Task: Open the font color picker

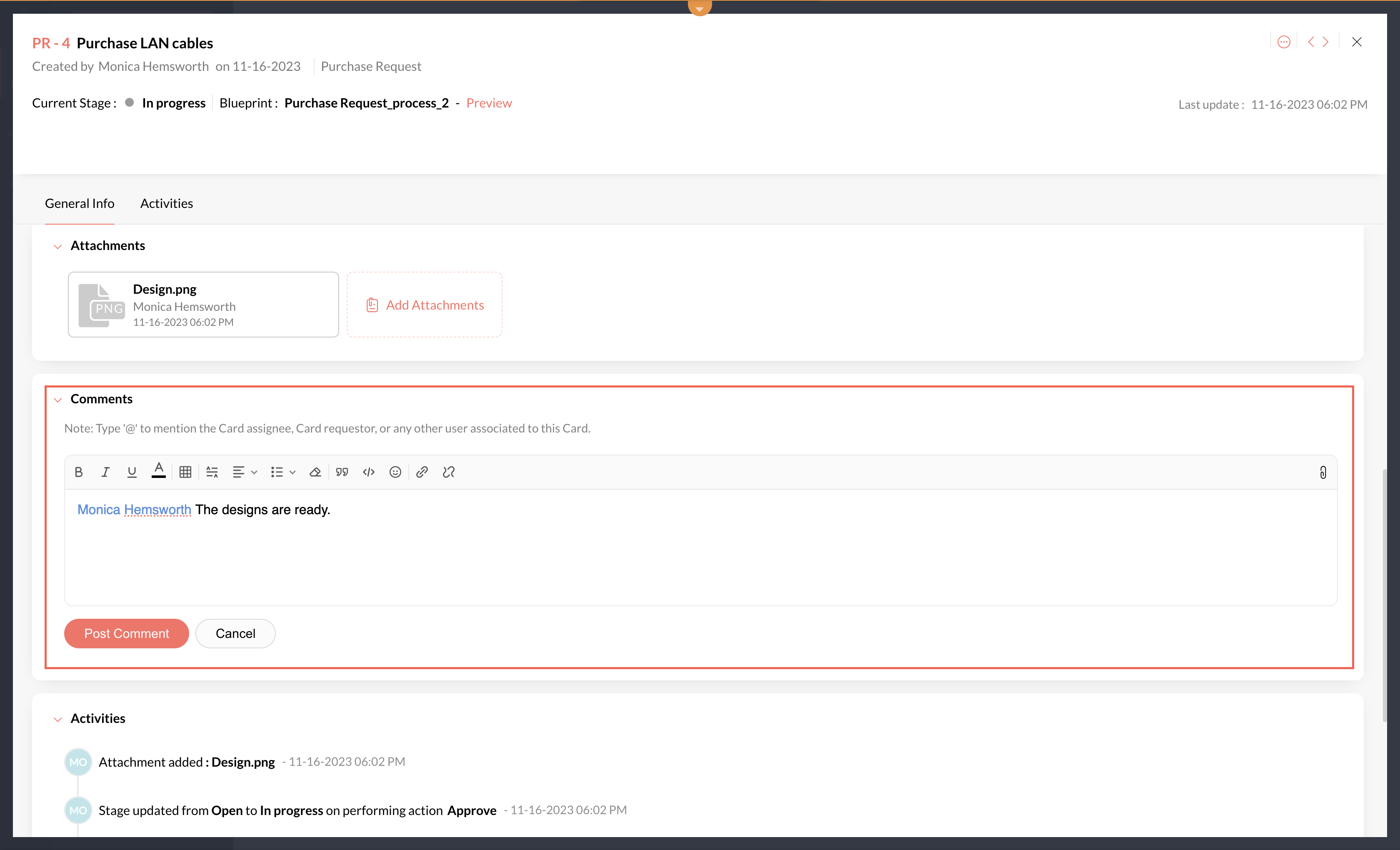Action: [x=158, y=471]
